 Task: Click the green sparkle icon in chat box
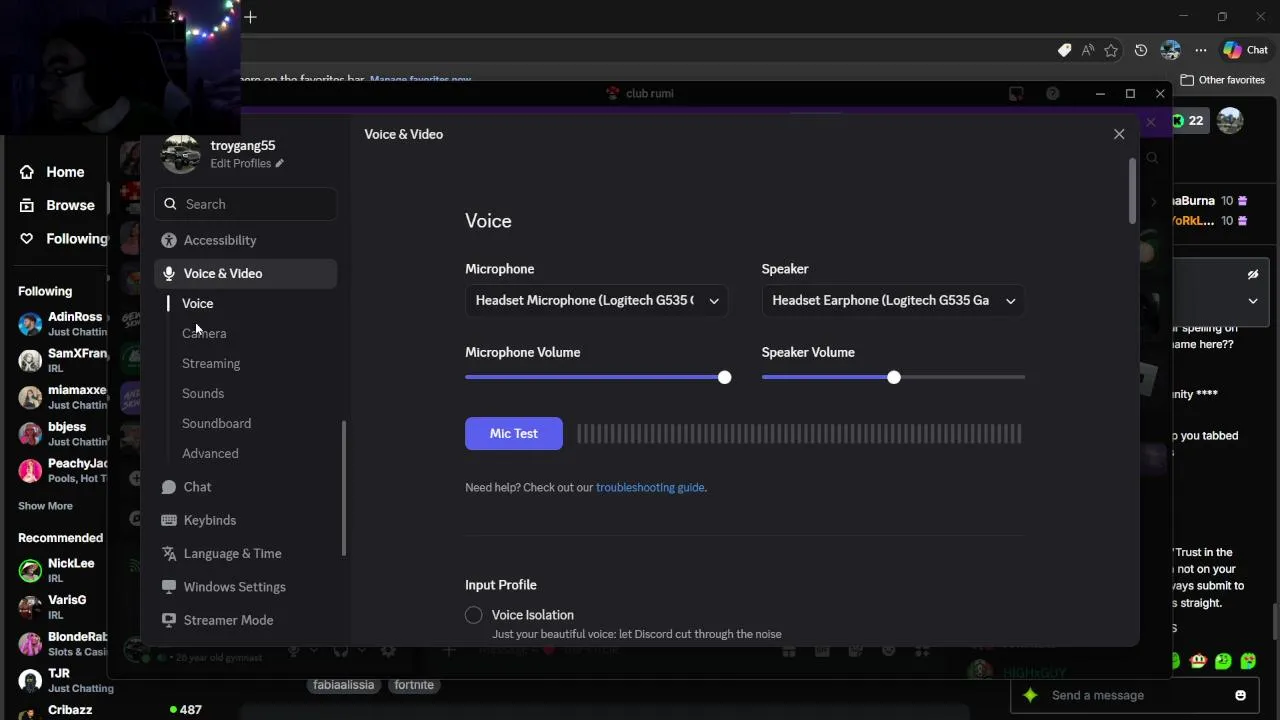click(x=1030, y=695)
